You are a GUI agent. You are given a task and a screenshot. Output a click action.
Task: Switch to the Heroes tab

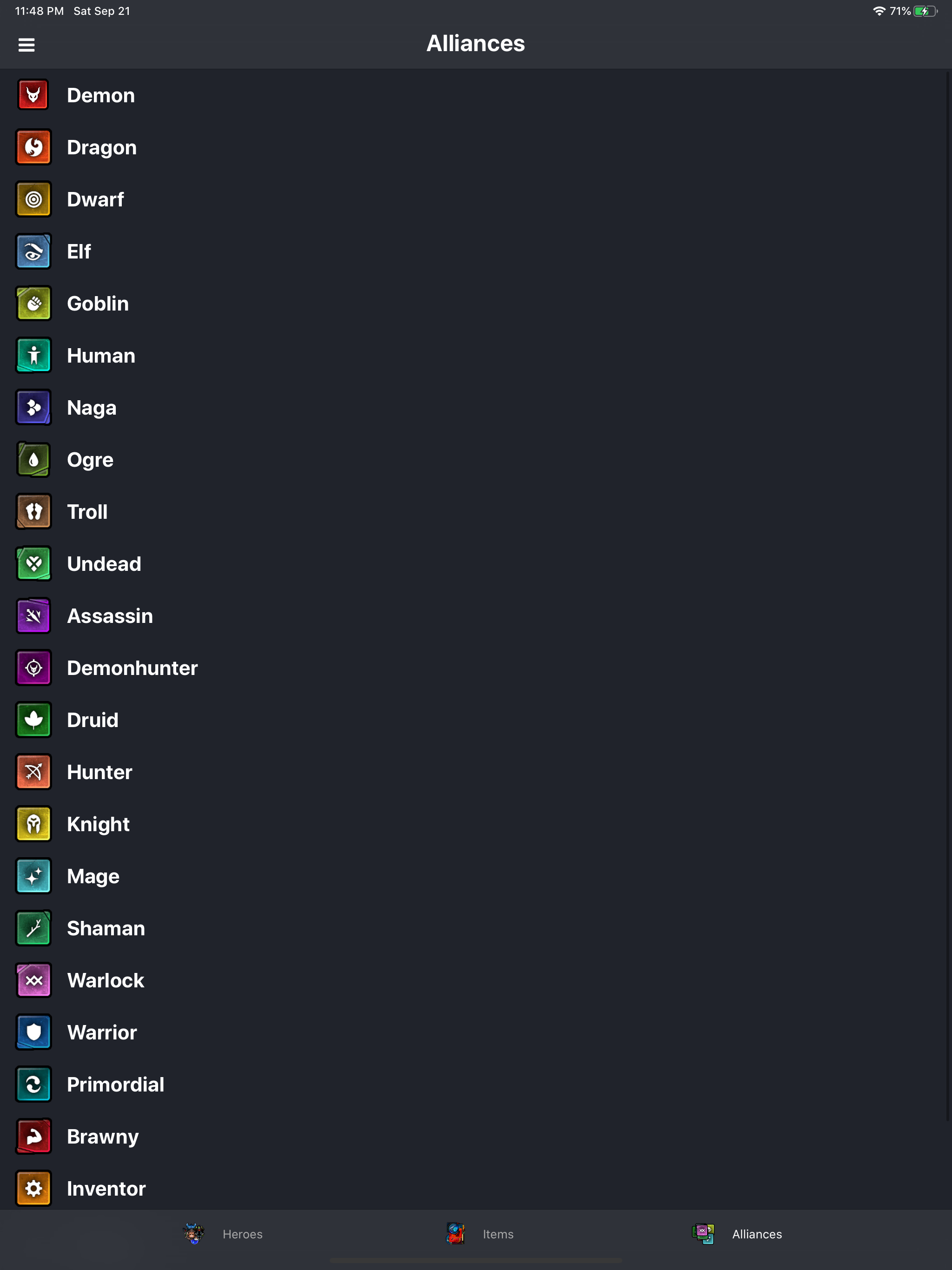click(x=223, y=1233)
